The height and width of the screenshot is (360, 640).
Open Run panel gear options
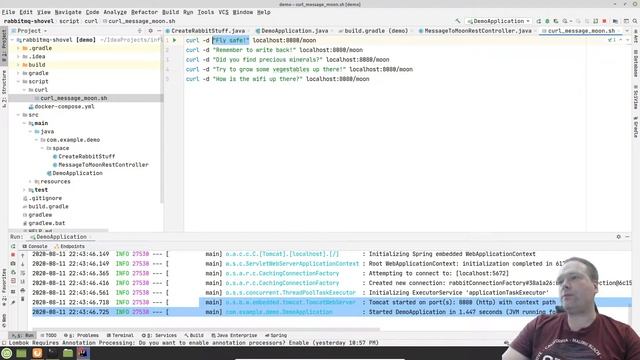(x=618, y=237)
